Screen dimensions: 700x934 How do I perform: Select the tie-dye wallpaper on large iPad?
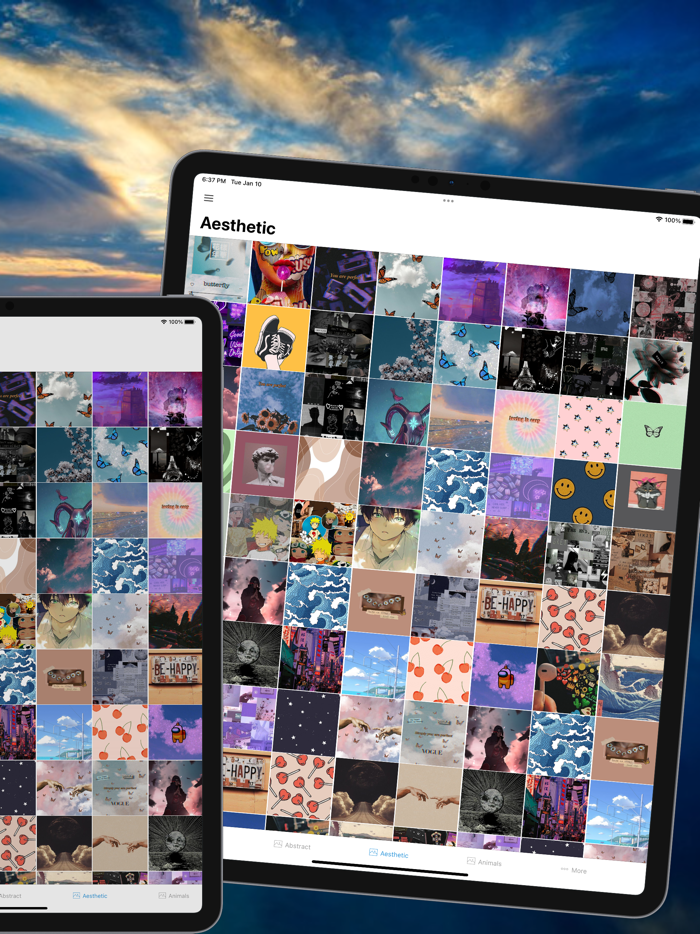[525, 422]
